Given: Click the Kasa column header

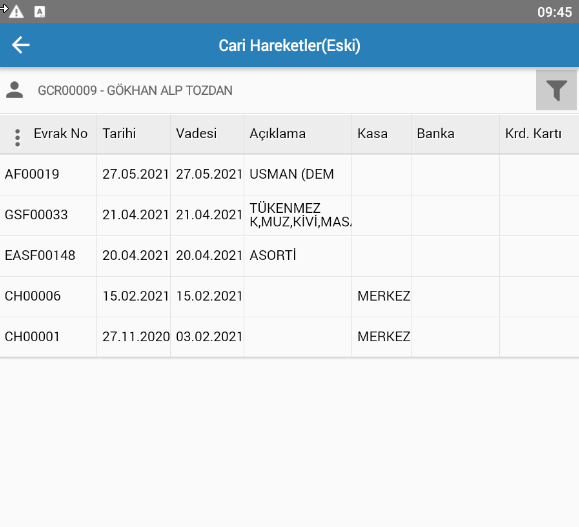Looking at the screenshot, I should 372,133.
